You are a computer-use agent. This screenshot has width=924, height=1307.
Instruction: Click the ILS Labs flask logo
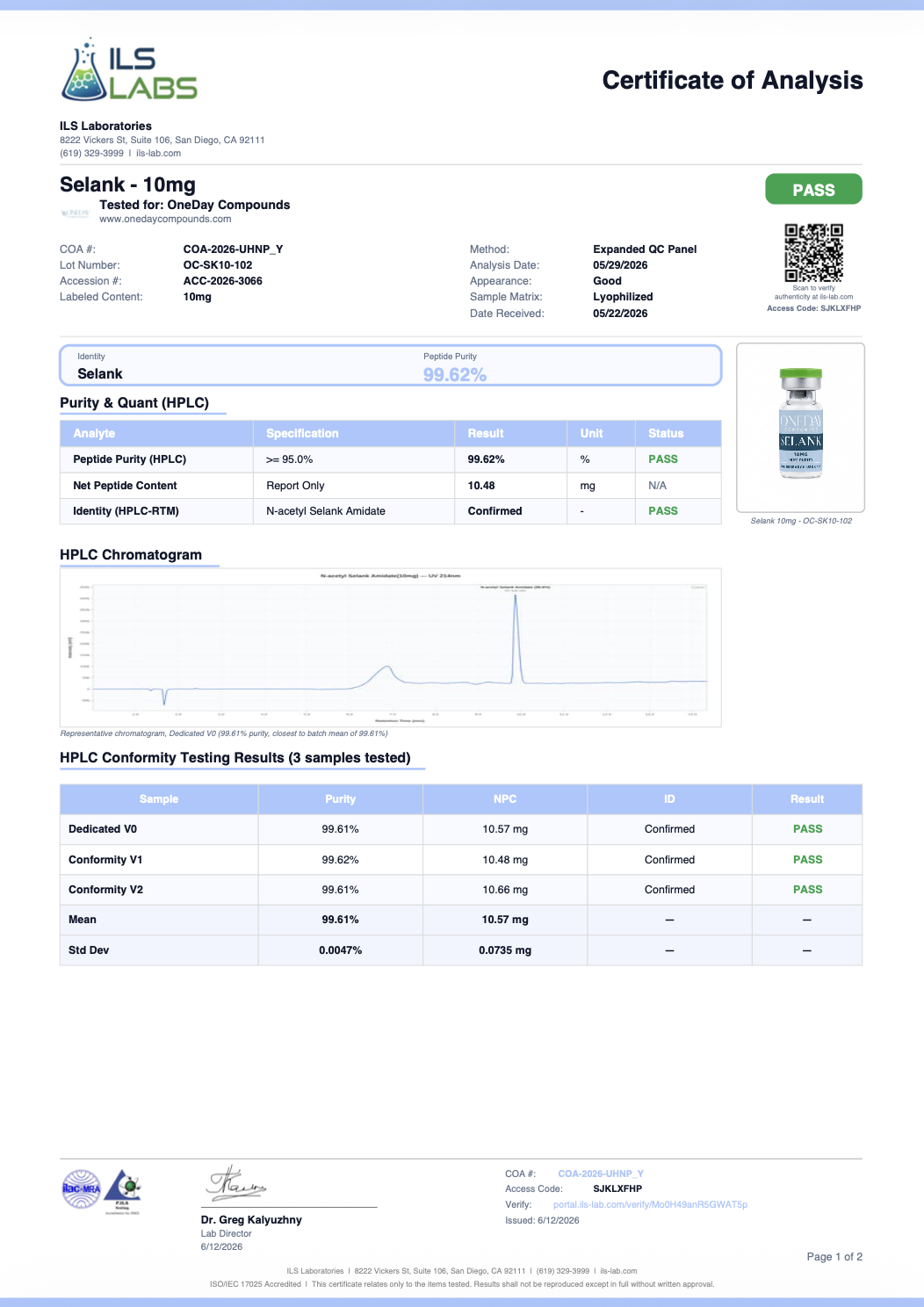click(129, 69)
